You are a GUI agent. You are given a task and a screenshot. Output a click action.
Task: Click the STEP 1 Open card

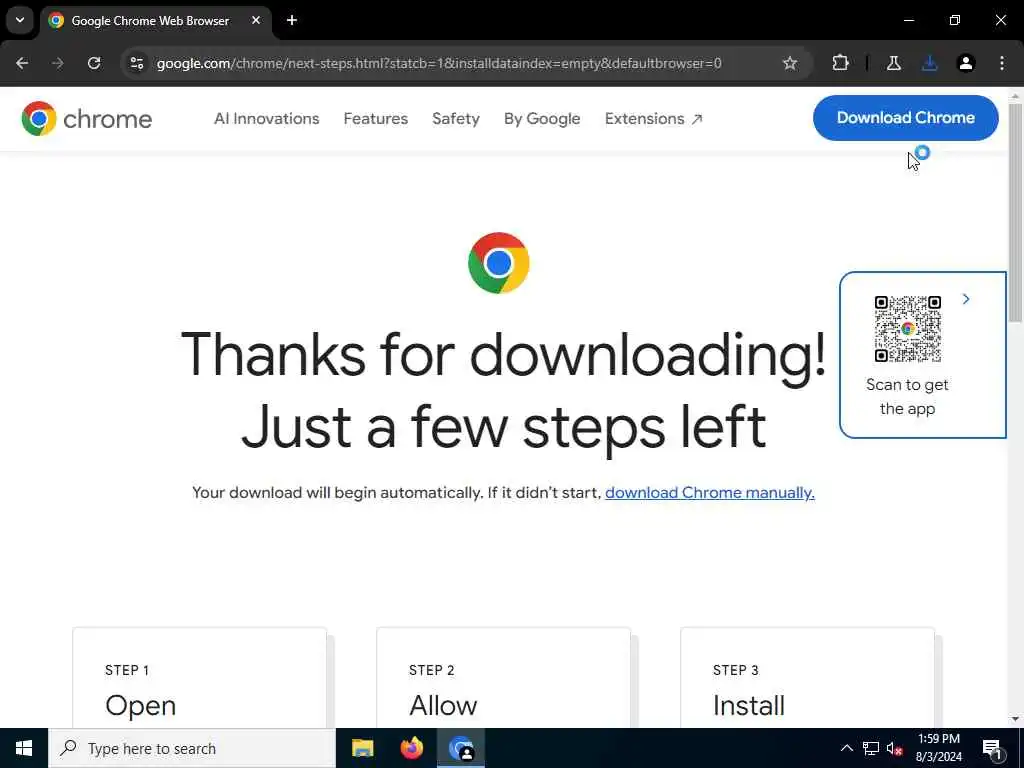point(200,678)
